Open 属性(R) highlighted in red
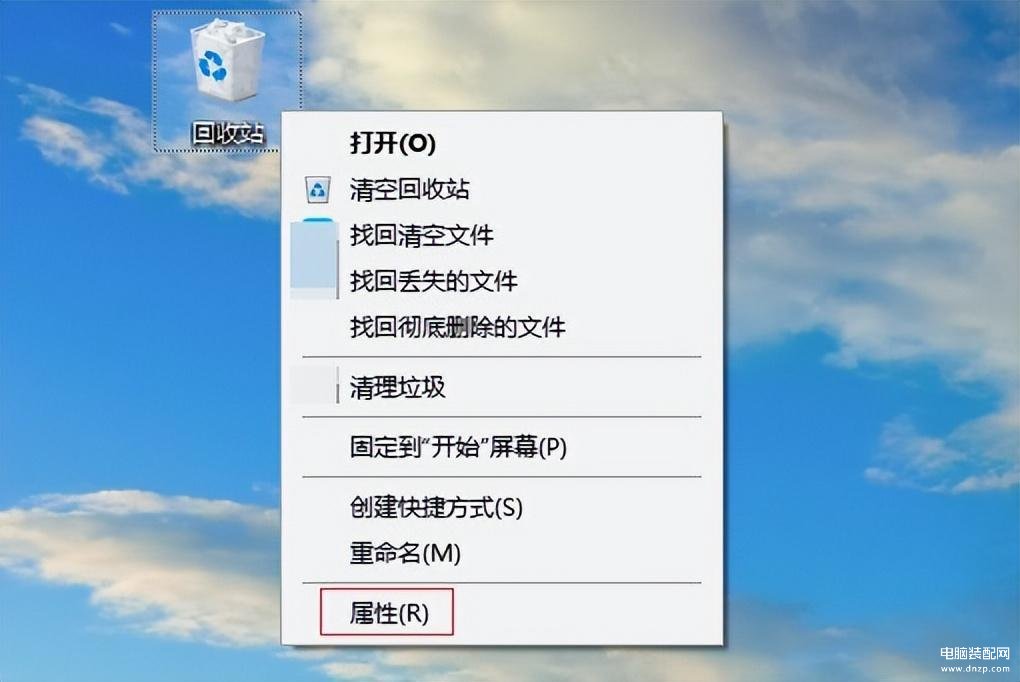 tap(389, 613)
